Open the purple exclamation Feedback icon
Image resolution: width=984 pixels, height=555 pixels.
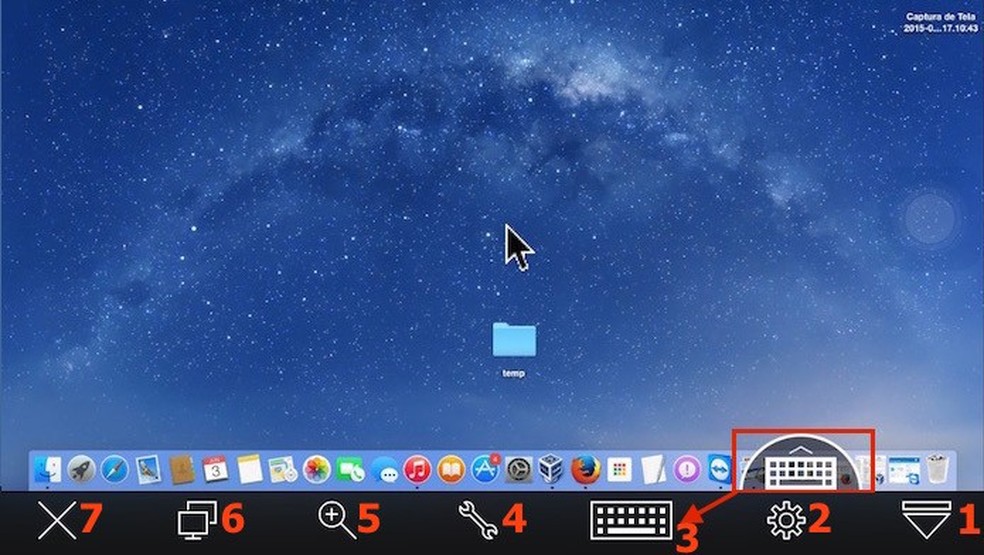pyautogui.click(x=687, y=470)
